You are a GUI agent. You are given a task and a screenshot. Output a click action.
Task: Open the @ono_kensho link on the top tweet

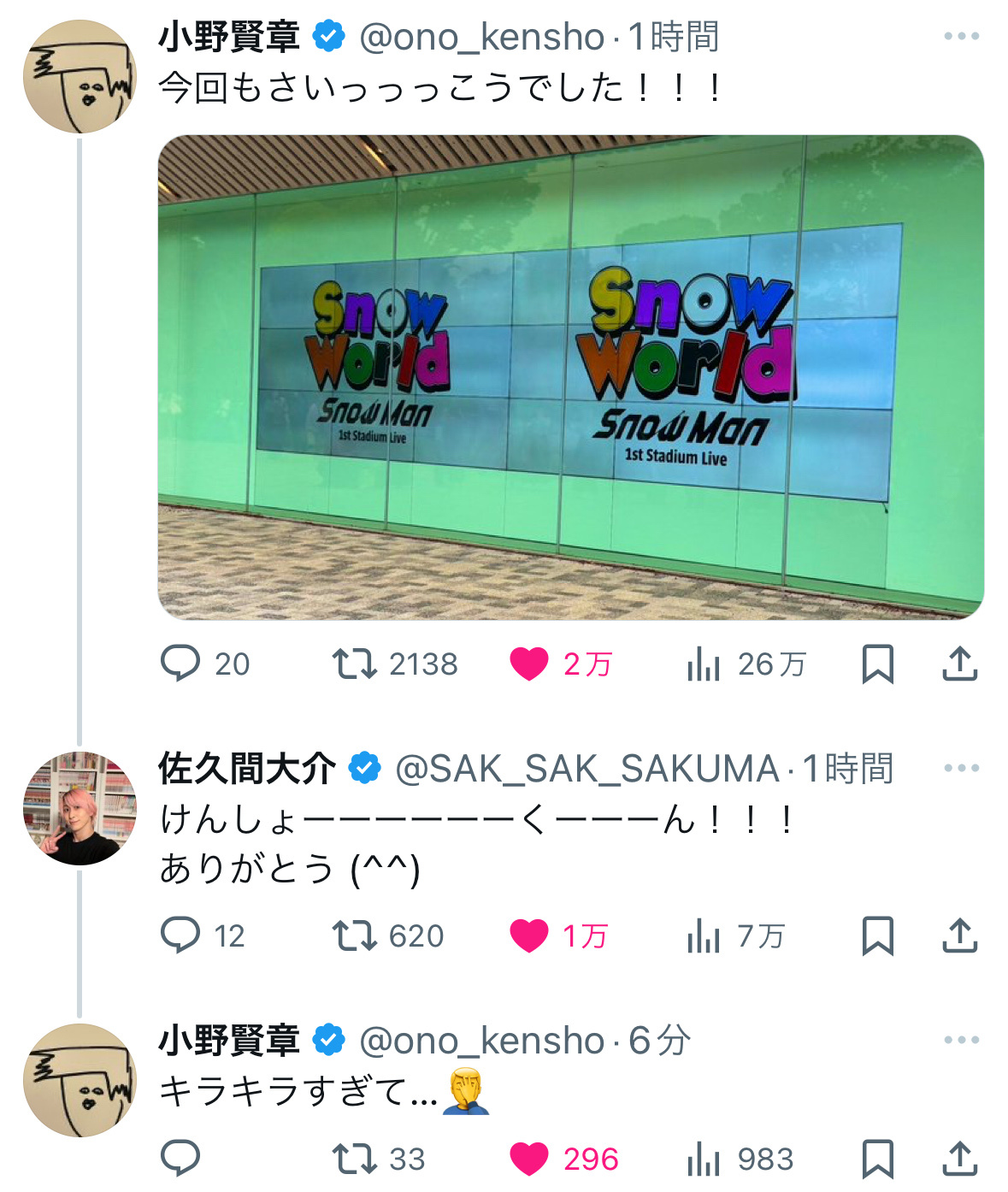pos(482,37)
